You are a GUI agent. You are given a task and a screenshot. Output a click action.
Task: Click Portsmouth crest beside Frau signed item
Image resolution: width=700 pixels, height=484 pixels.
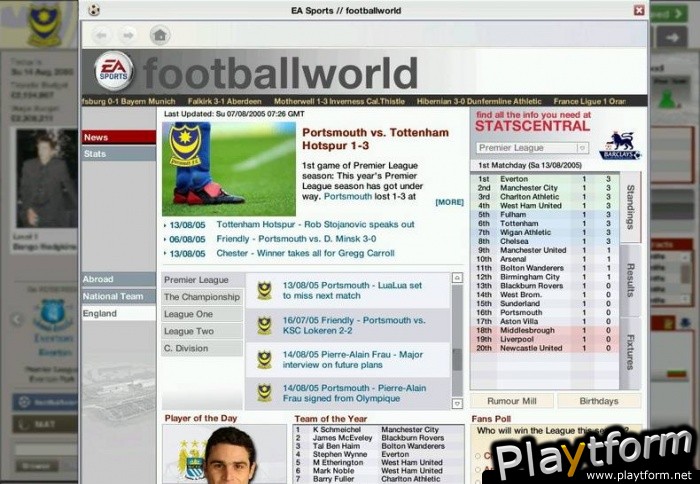[x=264, y=393]
